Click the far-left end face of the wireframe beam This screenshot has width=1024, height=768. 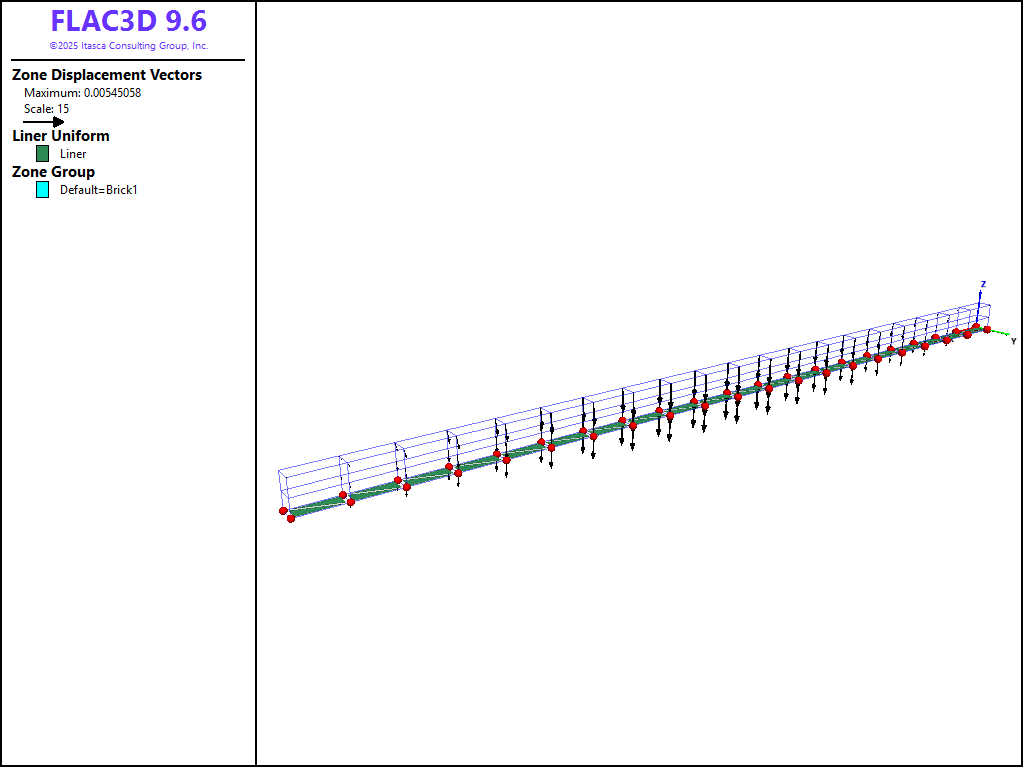283,489
